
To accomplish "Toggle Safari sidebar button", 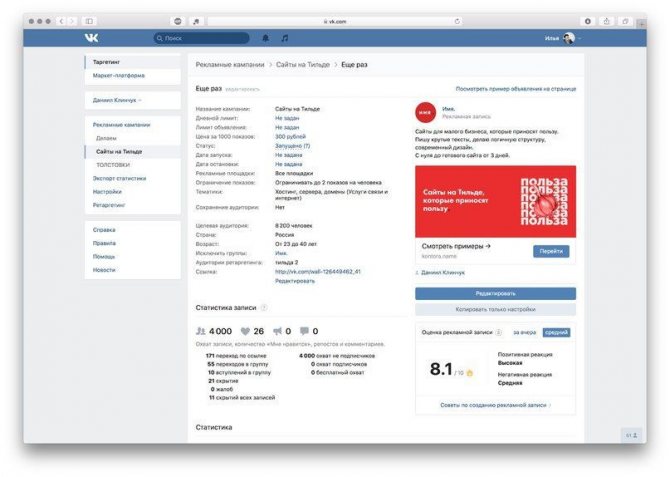I will click(x=89, y=21).
